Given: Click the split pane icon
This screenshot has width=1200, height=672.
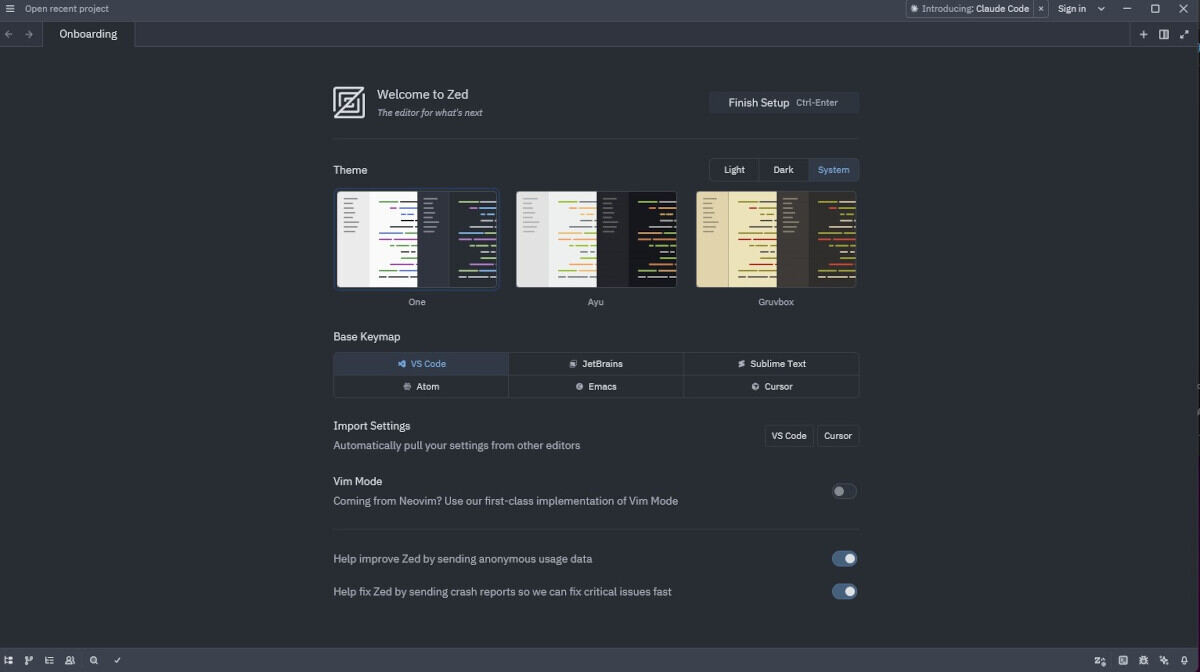Looking at the screenshot, I should pos(1164,34).
